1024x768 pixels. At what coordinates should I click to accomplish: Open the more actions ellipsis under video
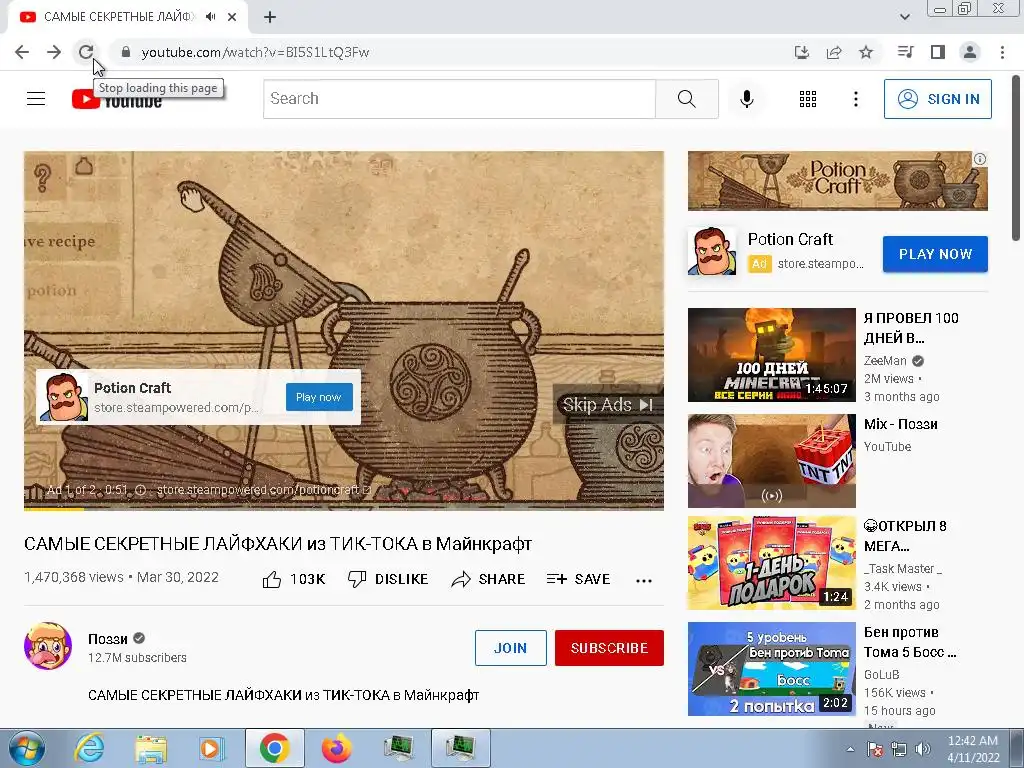click(x=644, y=581)
